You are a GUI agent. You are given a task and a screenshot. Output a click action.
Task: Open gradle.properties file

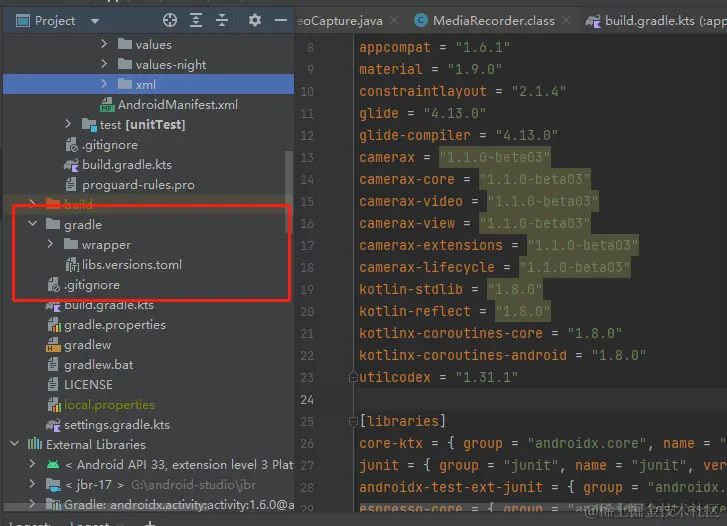[115, 325]
